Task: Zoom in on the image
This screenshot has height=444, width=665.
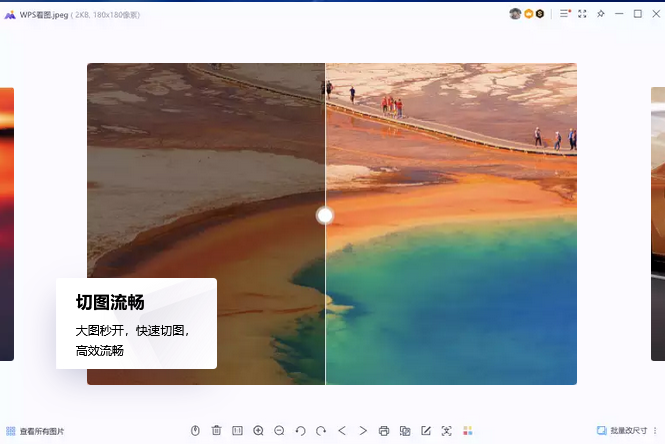Action: click(x=258, y=431)
